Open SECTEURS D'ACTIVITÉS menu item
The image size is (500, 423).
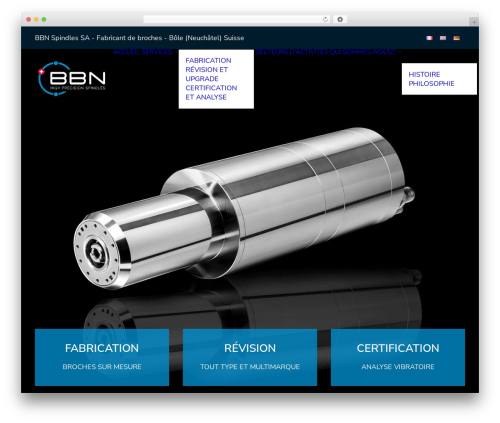[x=292, y=52]
